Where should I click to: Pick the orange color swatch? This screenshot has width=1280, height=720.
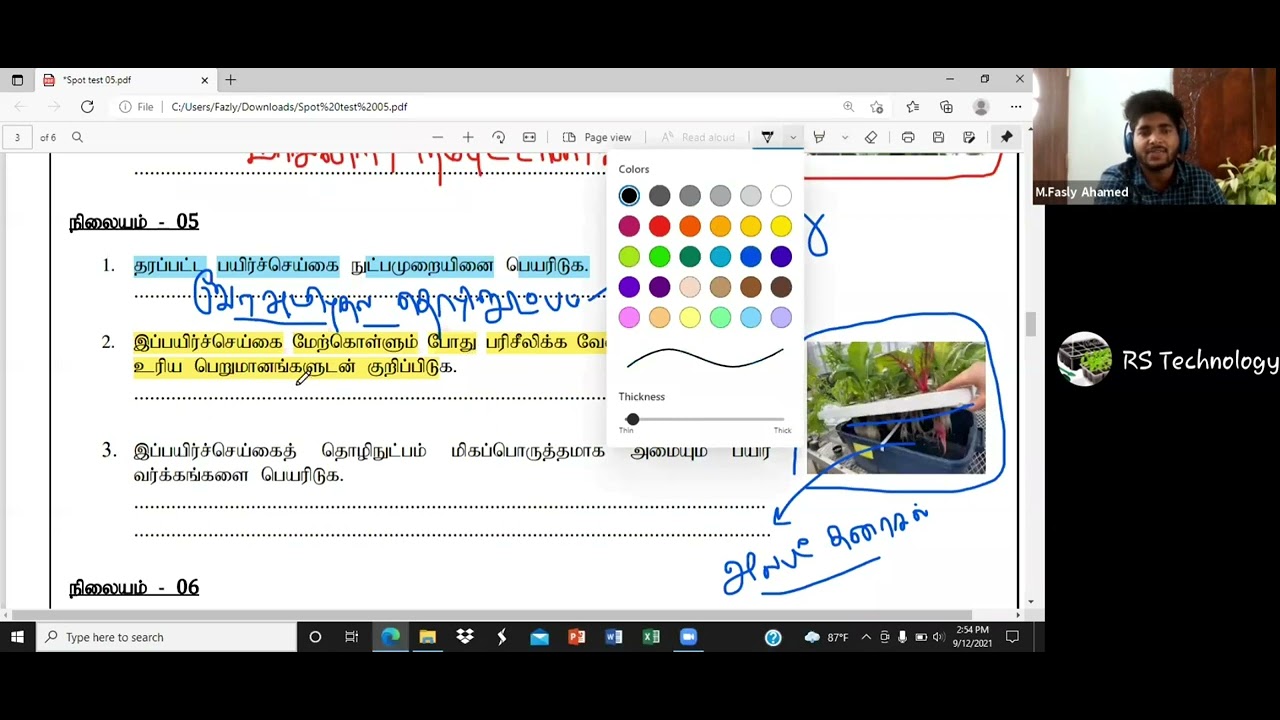[690, 226]
